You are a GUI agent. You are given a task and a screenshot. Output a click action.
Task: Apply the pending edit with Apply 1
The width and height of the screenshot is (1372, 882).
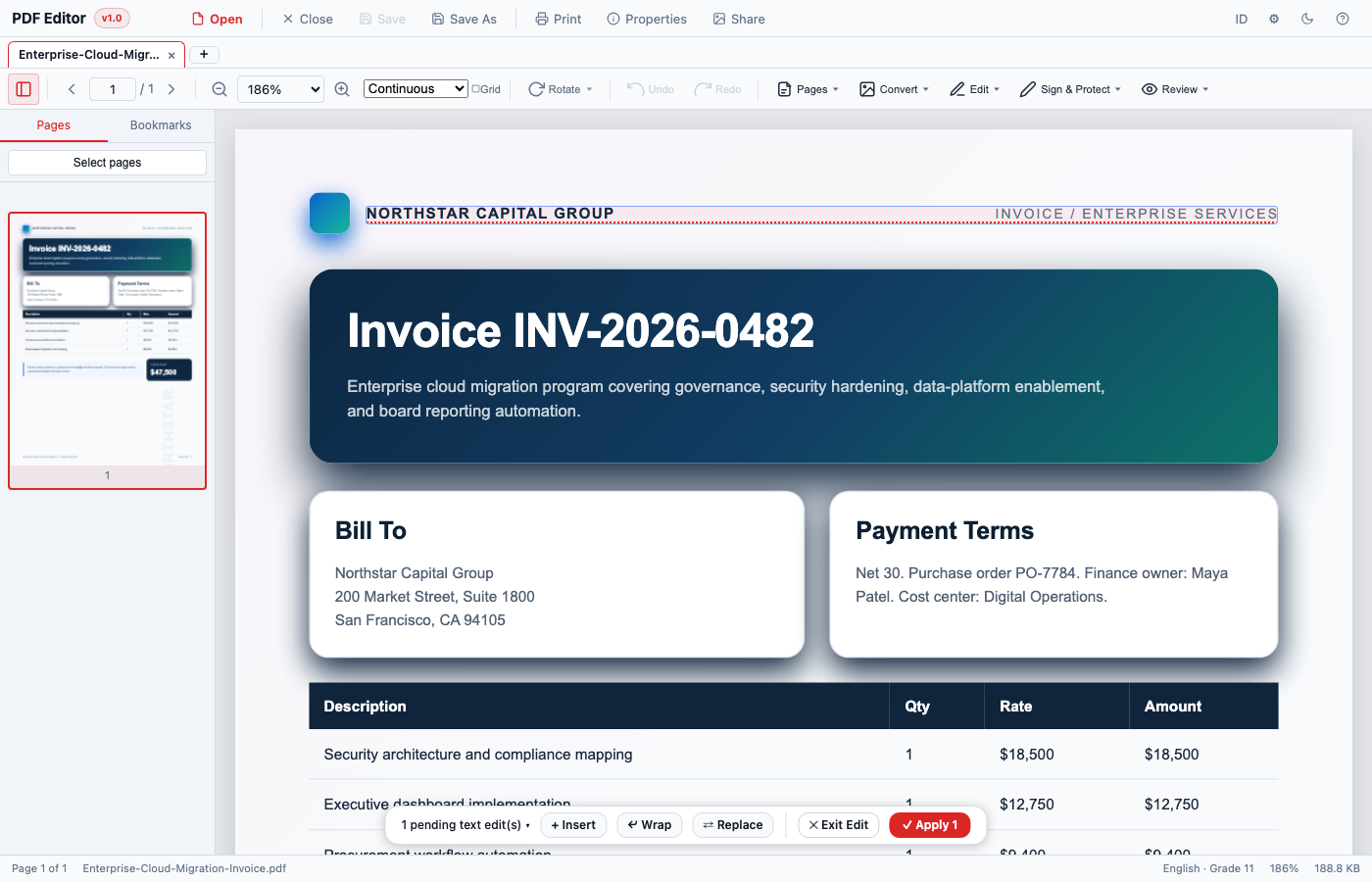[x=930, y=825]
